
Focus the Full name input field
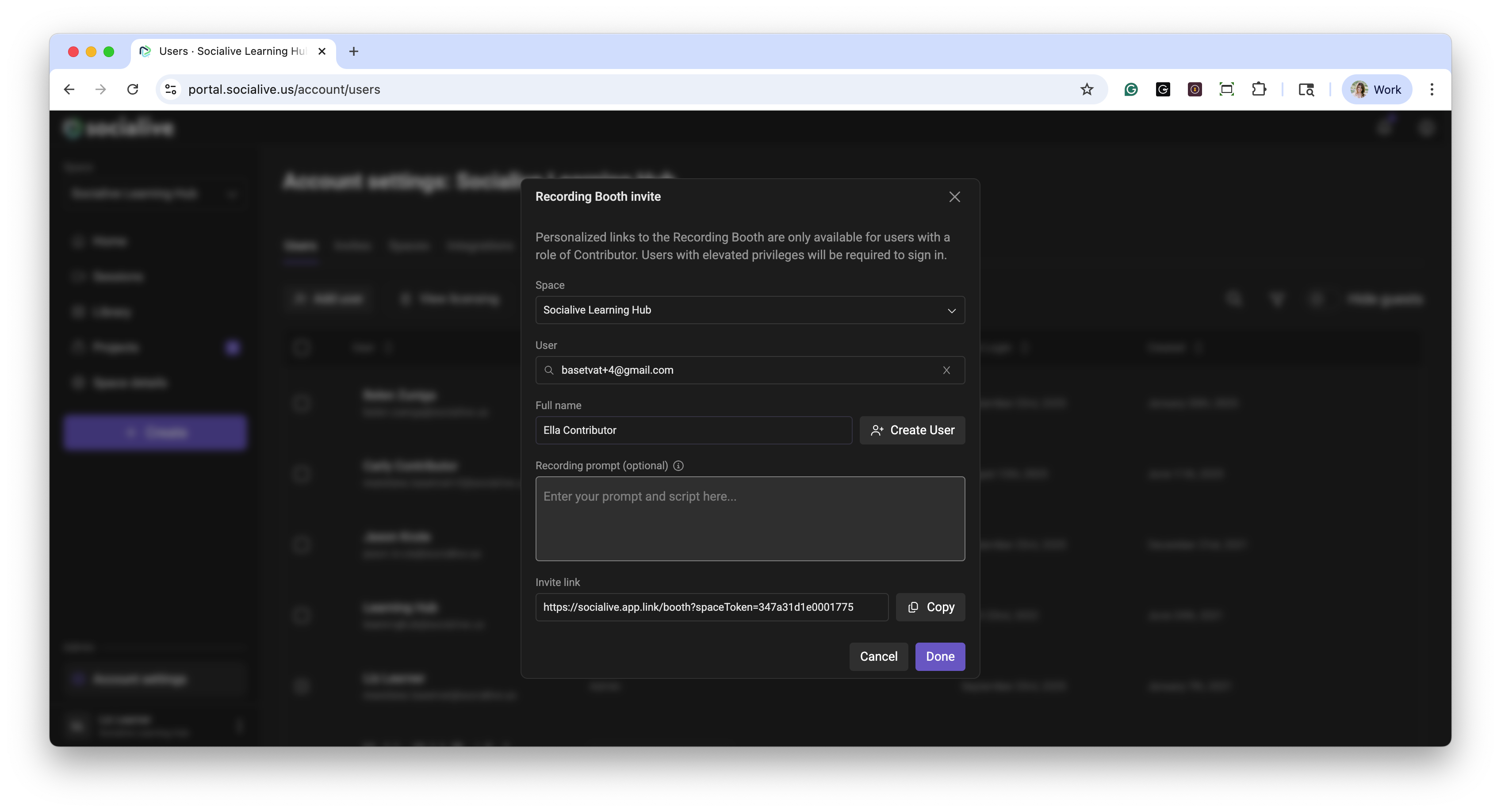tap(693, 430)
